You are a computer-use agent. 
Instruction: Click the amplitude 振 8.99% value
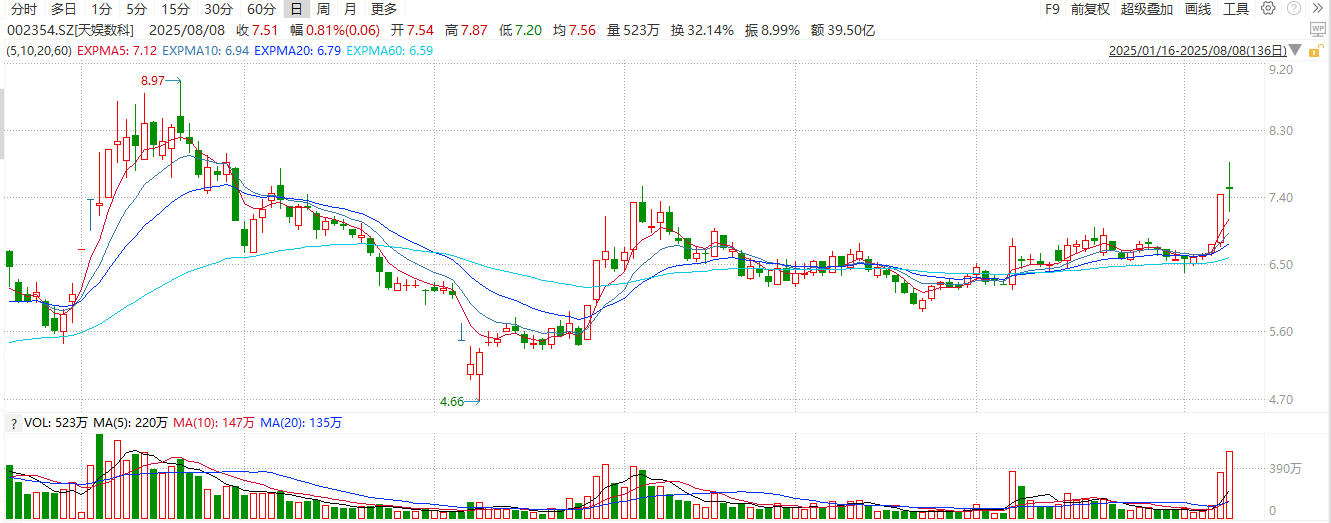click(x=772, y=30)
